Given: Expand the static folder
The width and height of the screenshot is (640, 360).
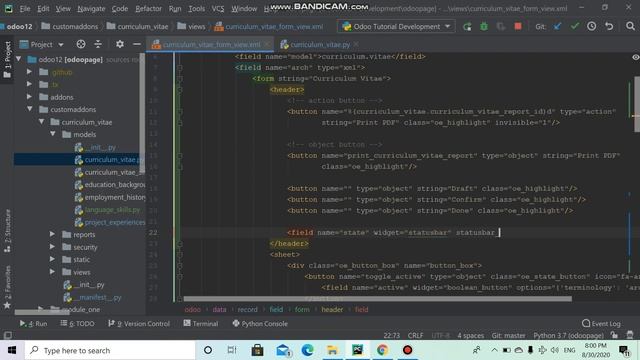Looking at the screenshot, I should pyautogui.click(x=52, y=259).
